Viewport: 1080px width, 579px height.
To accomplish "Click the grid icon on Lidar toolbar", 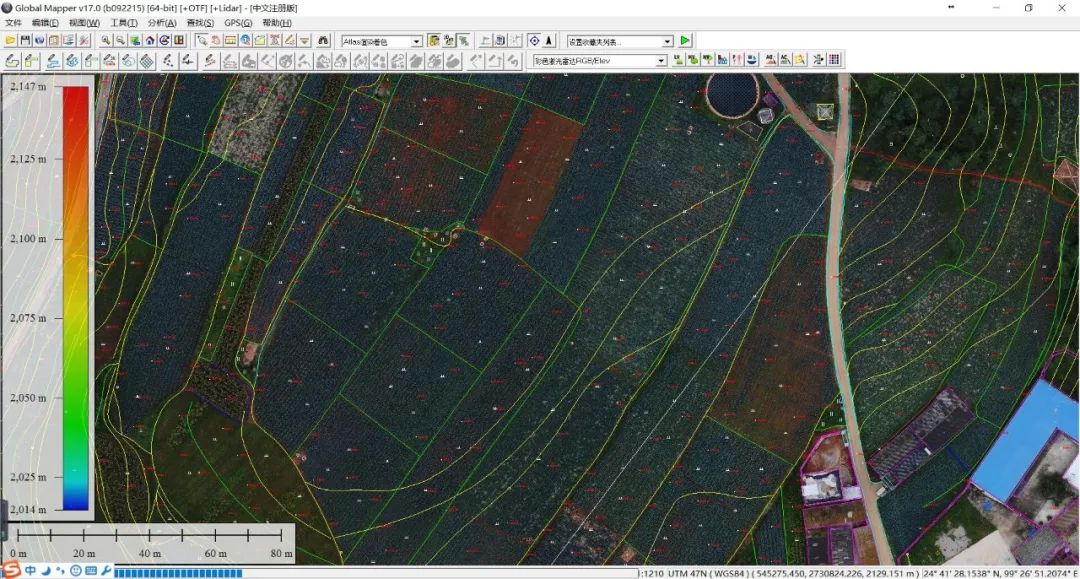I will coord(834,60).
